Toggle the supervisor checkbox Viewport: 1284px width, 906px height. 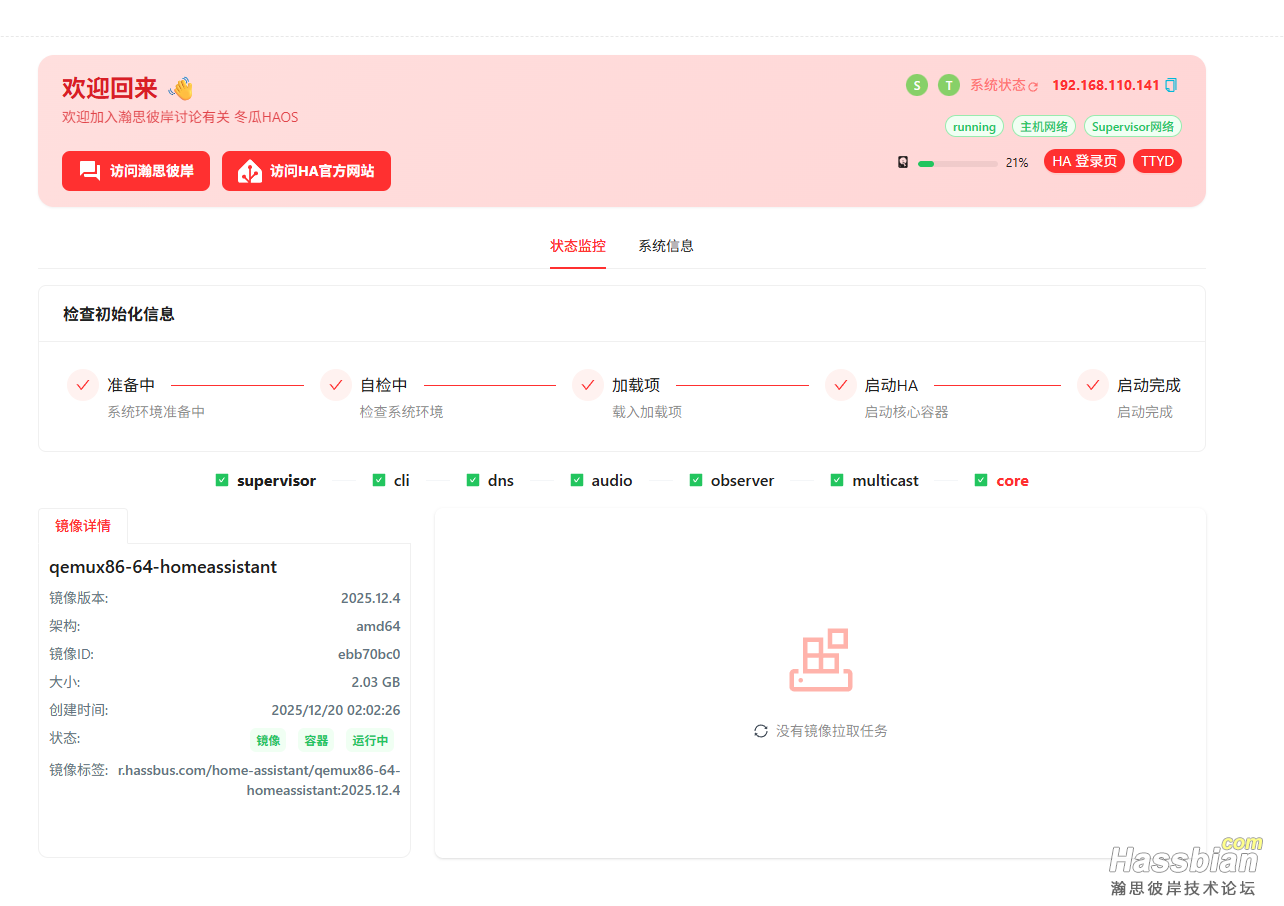pos(222,480)
